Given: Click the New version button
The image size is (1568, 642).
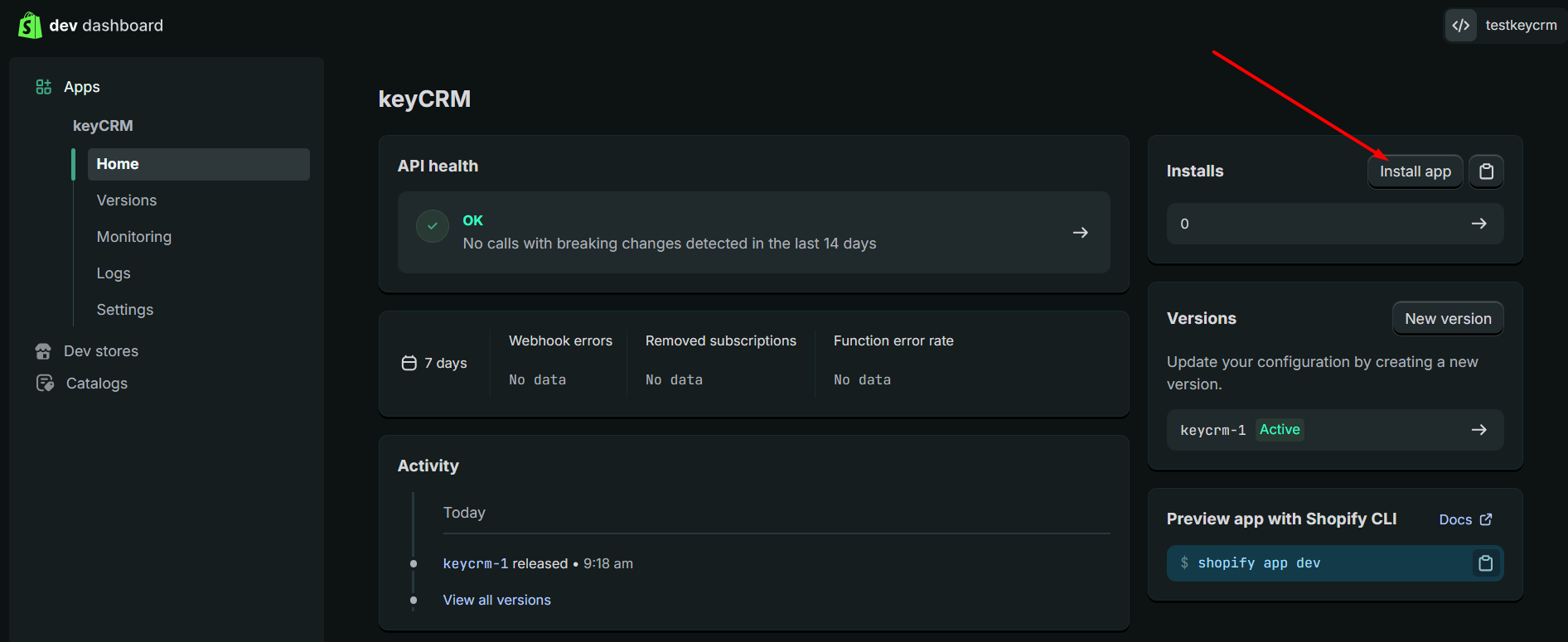Looking at the screenshot, I should 1448,319.
